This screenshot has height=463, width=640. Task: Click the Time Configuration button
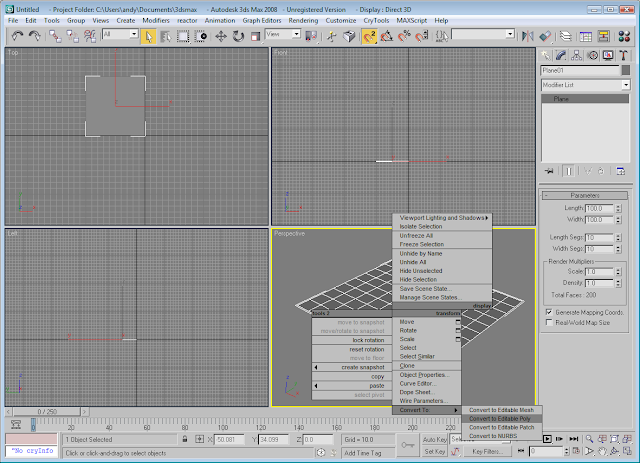pyautogui.click(x=576, y=451)
